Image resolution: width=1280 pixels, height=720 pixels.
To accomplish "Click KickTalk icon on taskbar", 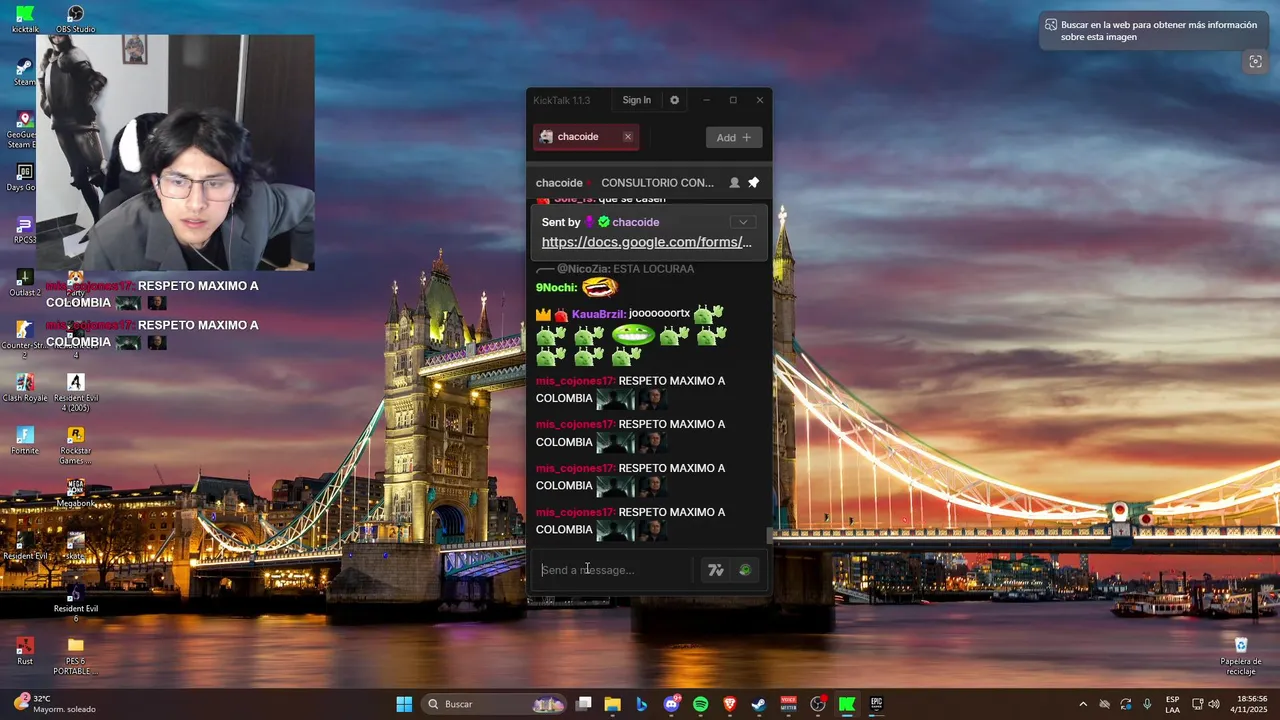I will tap(847, 704).
